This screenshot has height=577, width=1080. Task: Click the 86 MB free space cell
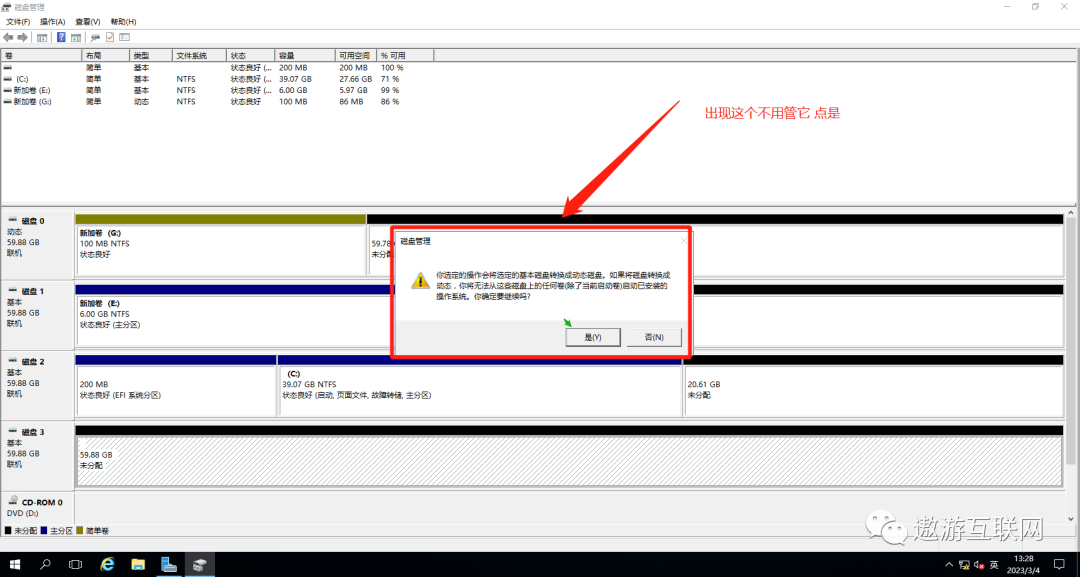coord(351,101)
